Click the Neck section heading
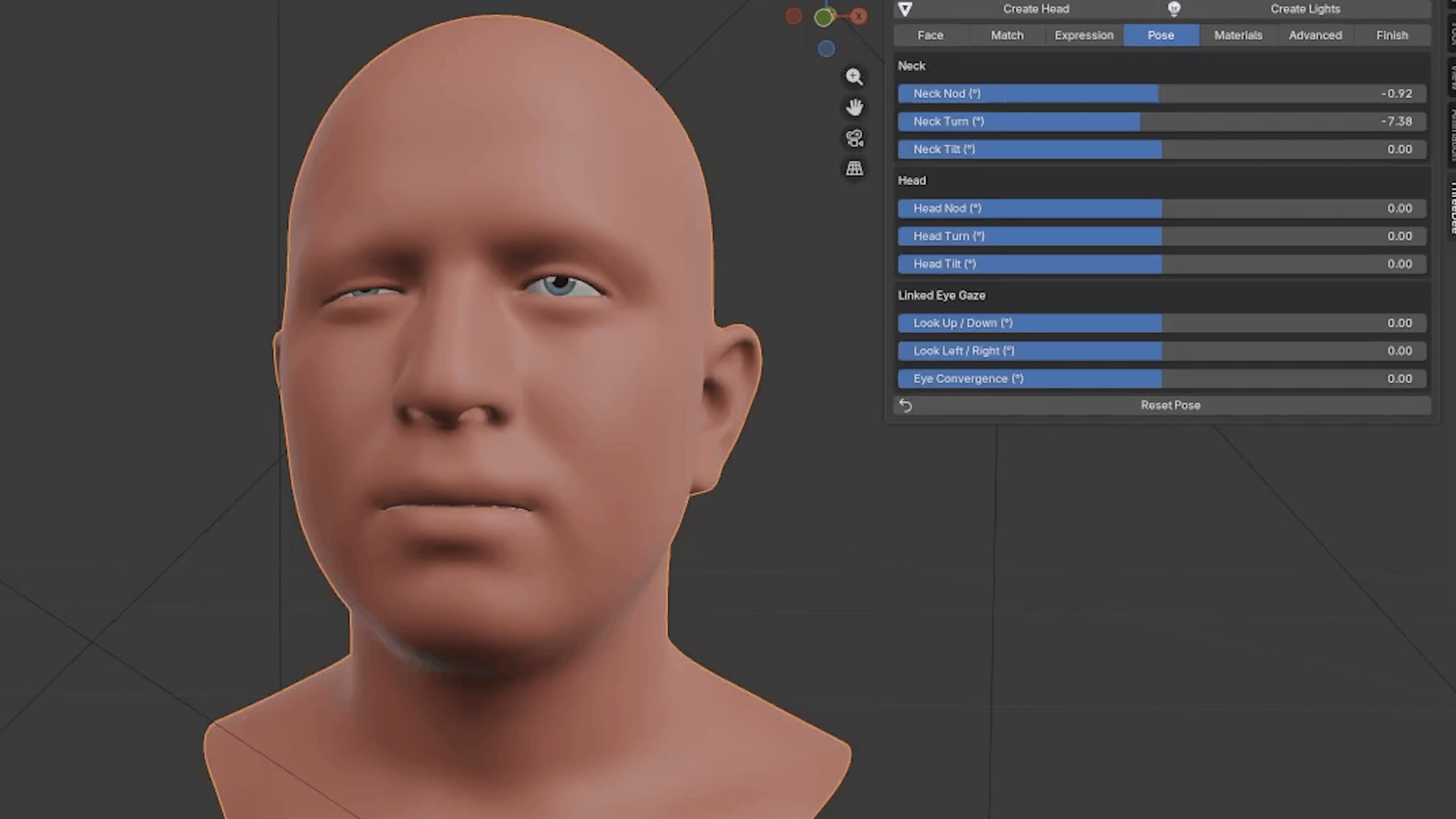Image resolution: width=1456 pixels, height=819 pixels. pyautogui.click(x=912, y=66)
